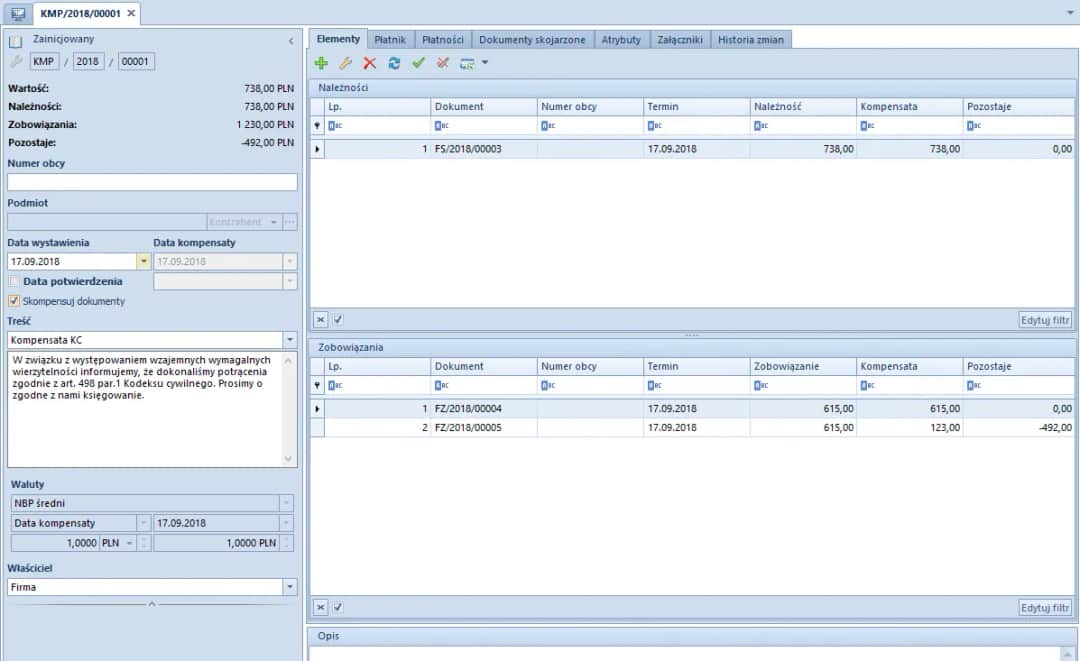
Task: Open the Data wystawienia date dropdown
Action: tap(144, 261)
